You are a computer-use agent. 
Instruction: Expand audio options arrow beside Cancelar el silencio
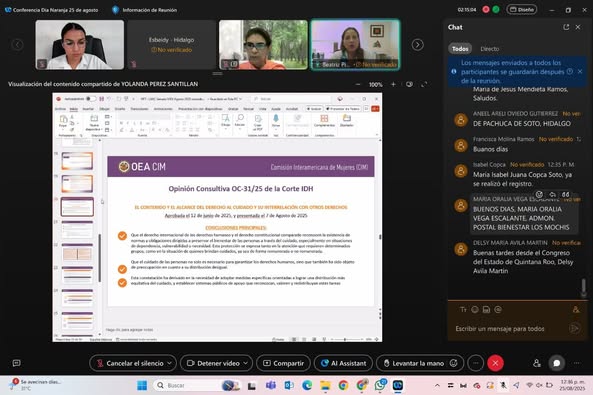(x=170, y=363)
